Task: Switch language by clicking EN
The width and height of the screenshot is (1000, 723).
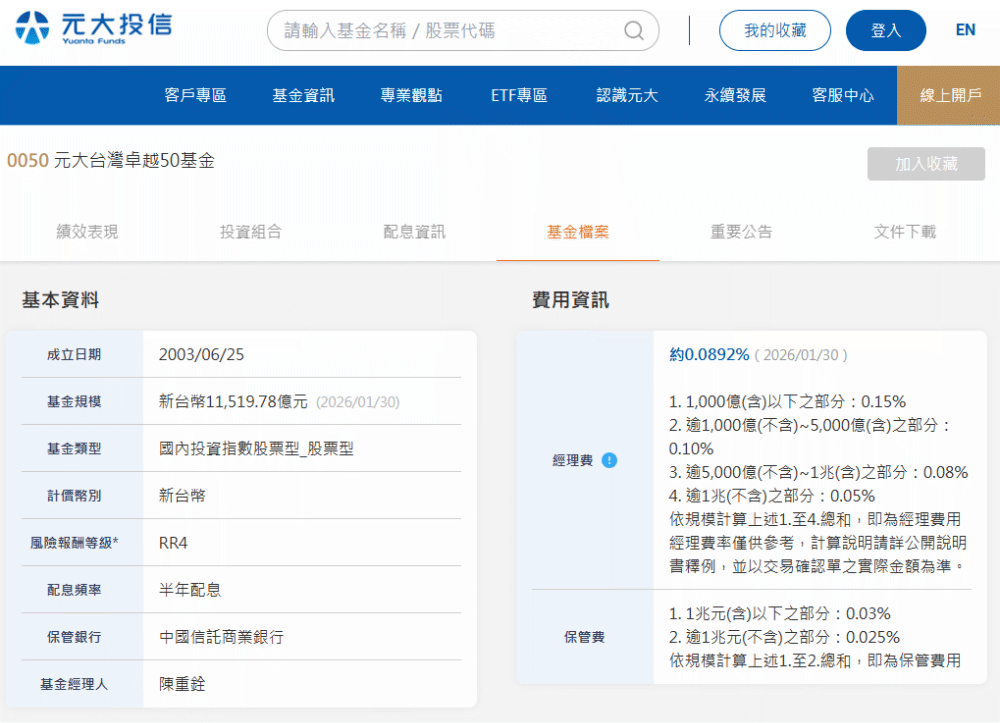Action: (x=965, y=31)
